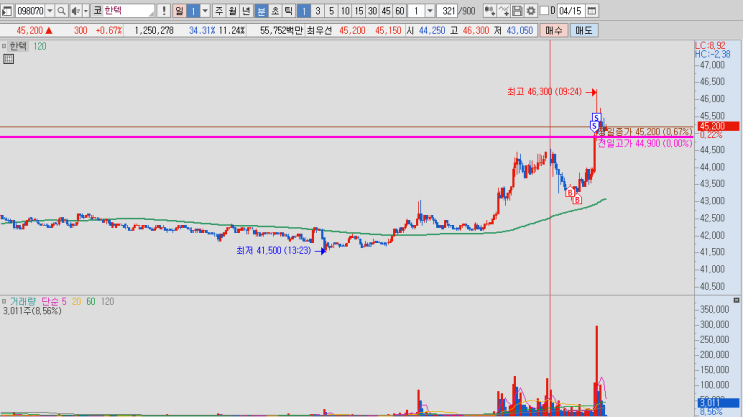This screenshot has width=743, height=417.
Task: Click the 최우선 best quote label
Action: click(319, 30)
